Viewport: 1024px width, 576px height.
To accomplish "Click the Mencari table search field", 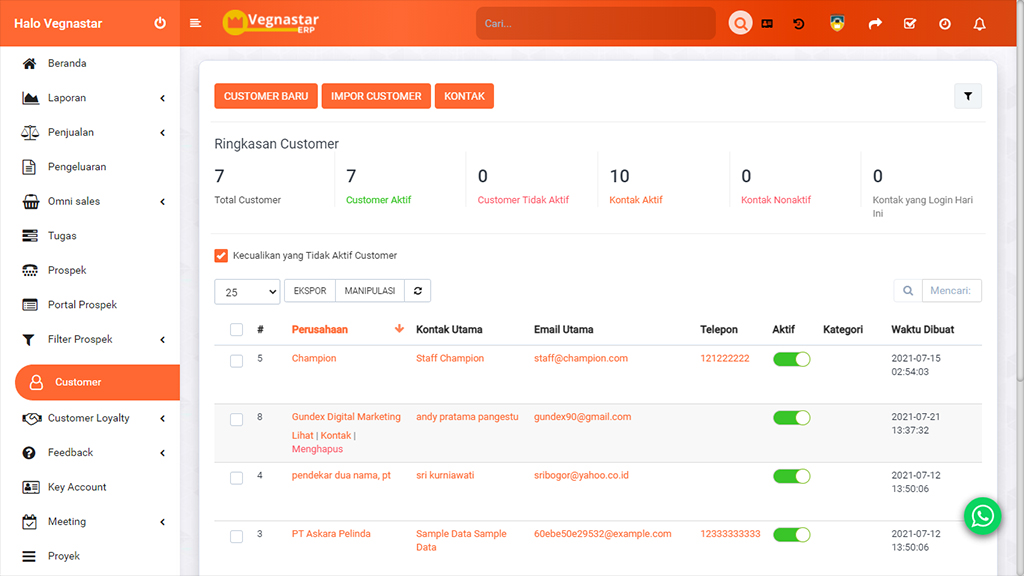I will tap(951, 291).
